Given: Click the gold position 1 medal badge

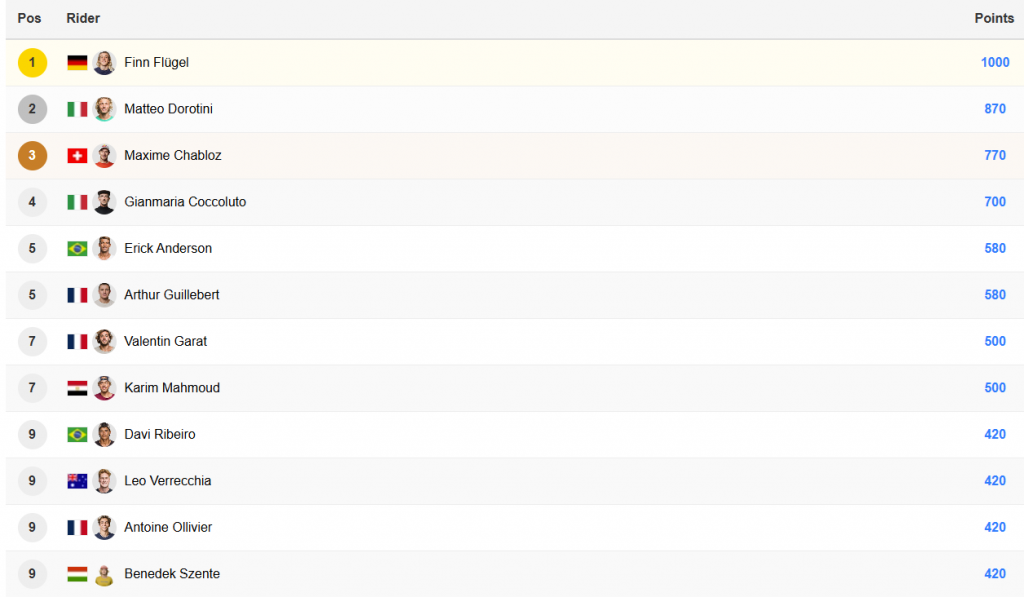Looking at the screenshot, I should coord(32,63).
